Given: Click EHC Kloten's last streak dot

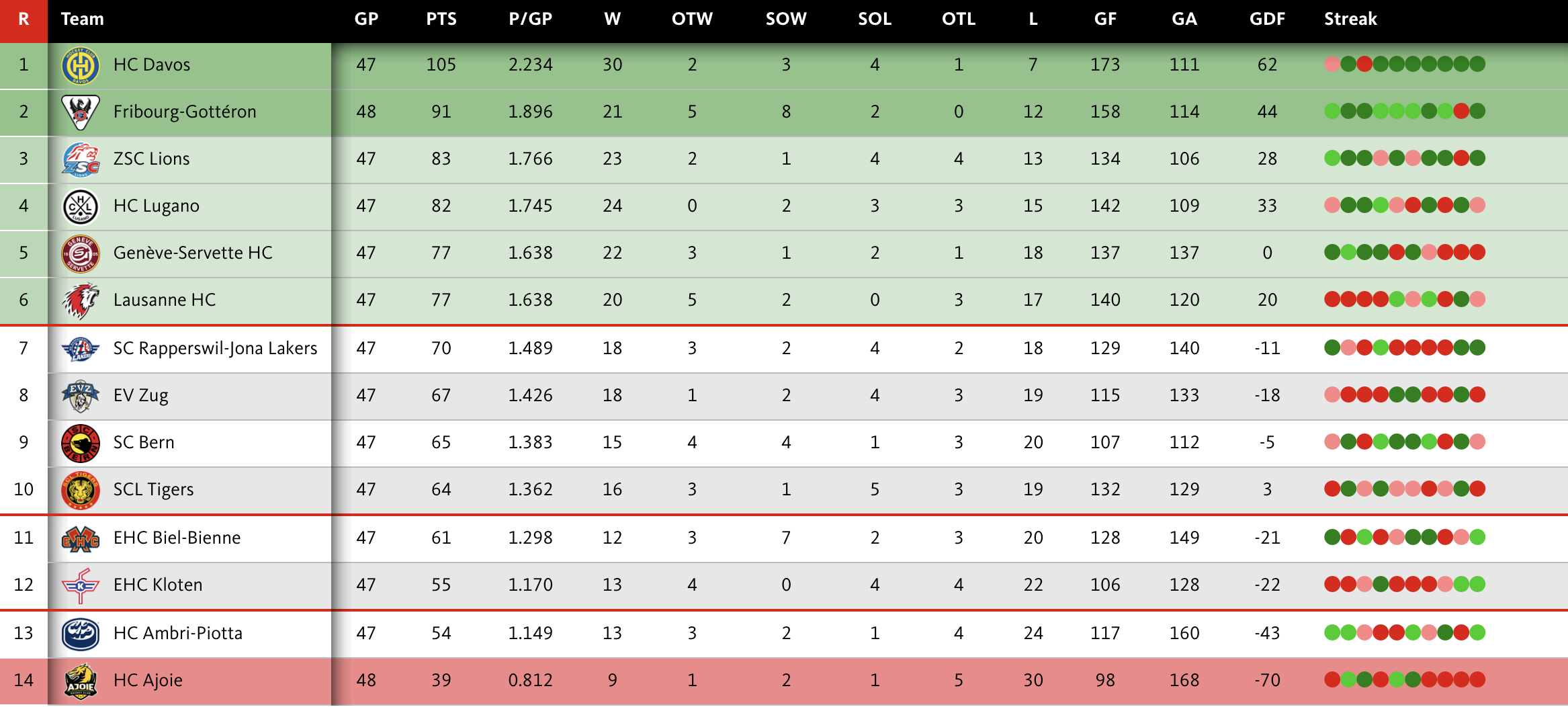Looking at the screenshot, I should (x=1477, y=584).
